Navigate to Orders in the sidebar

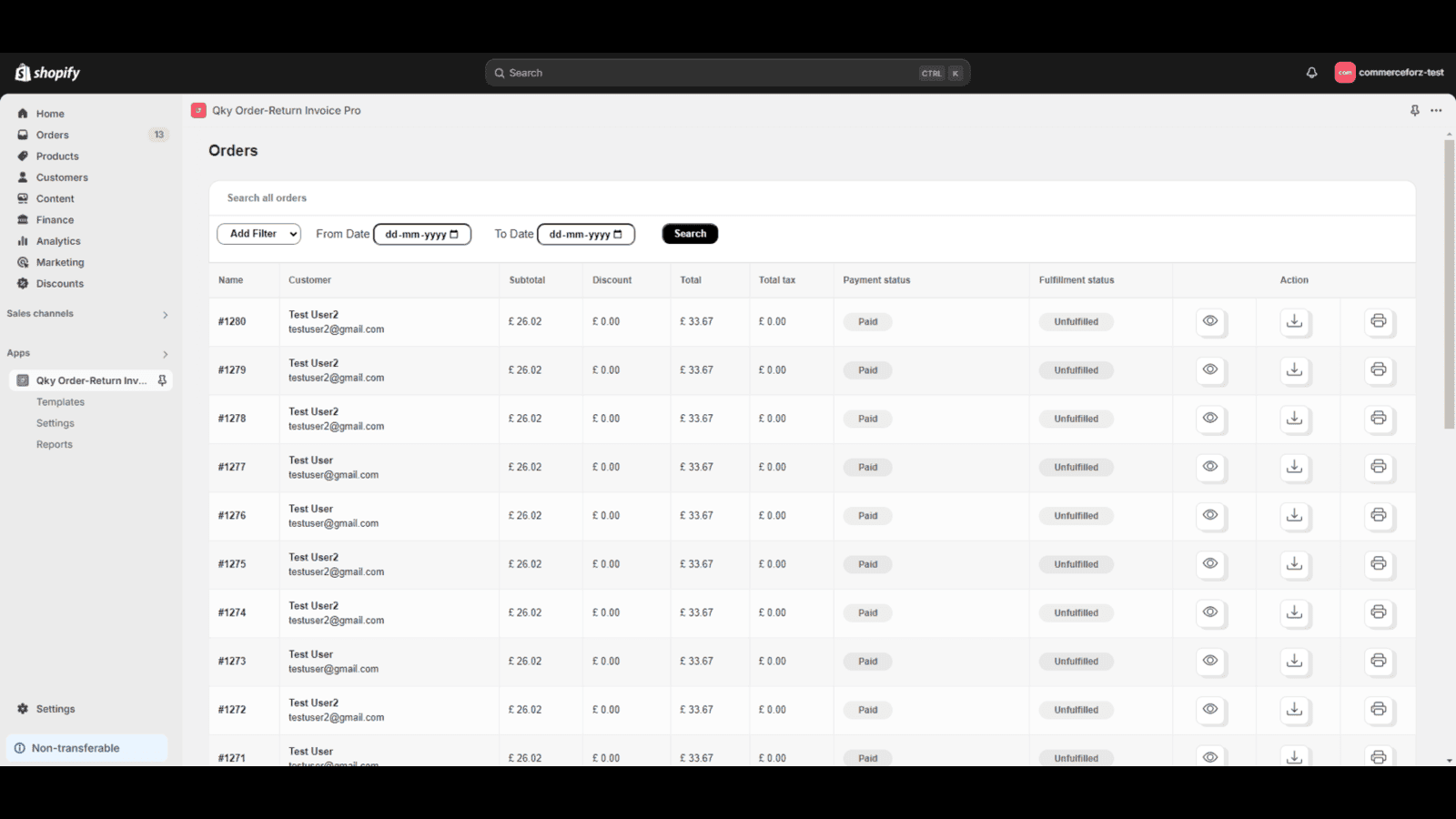52,135
